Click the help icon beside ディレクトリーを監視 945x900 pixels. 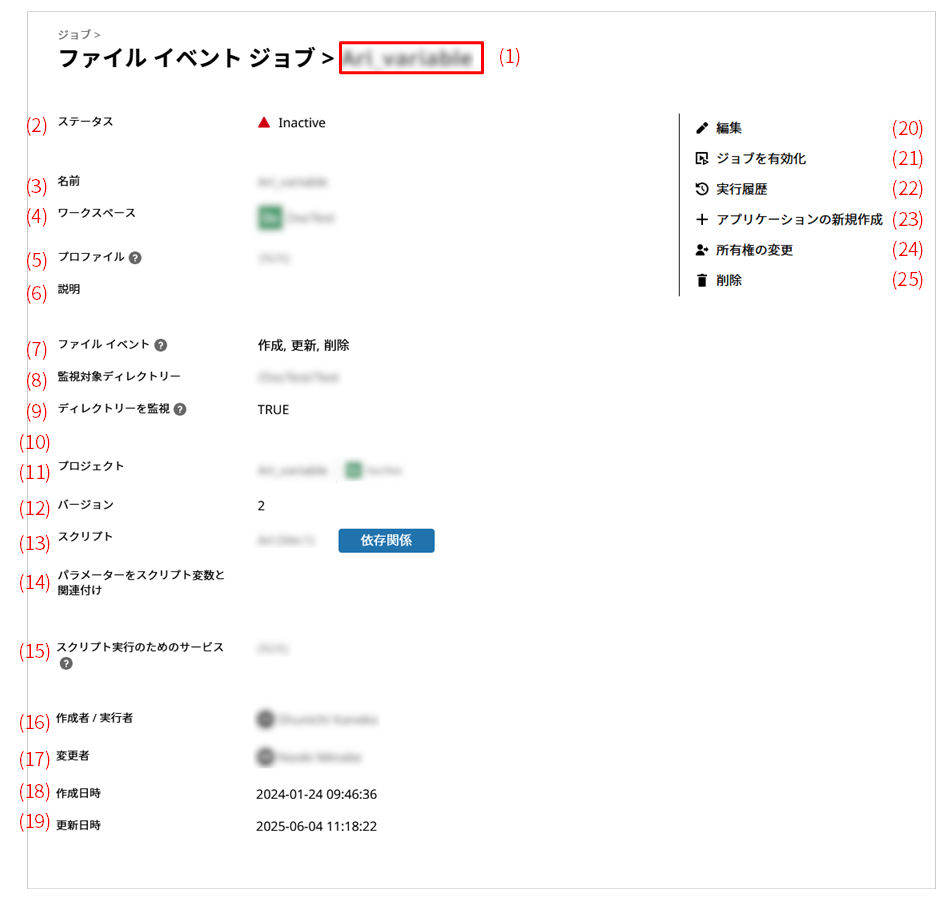(181, 409)
